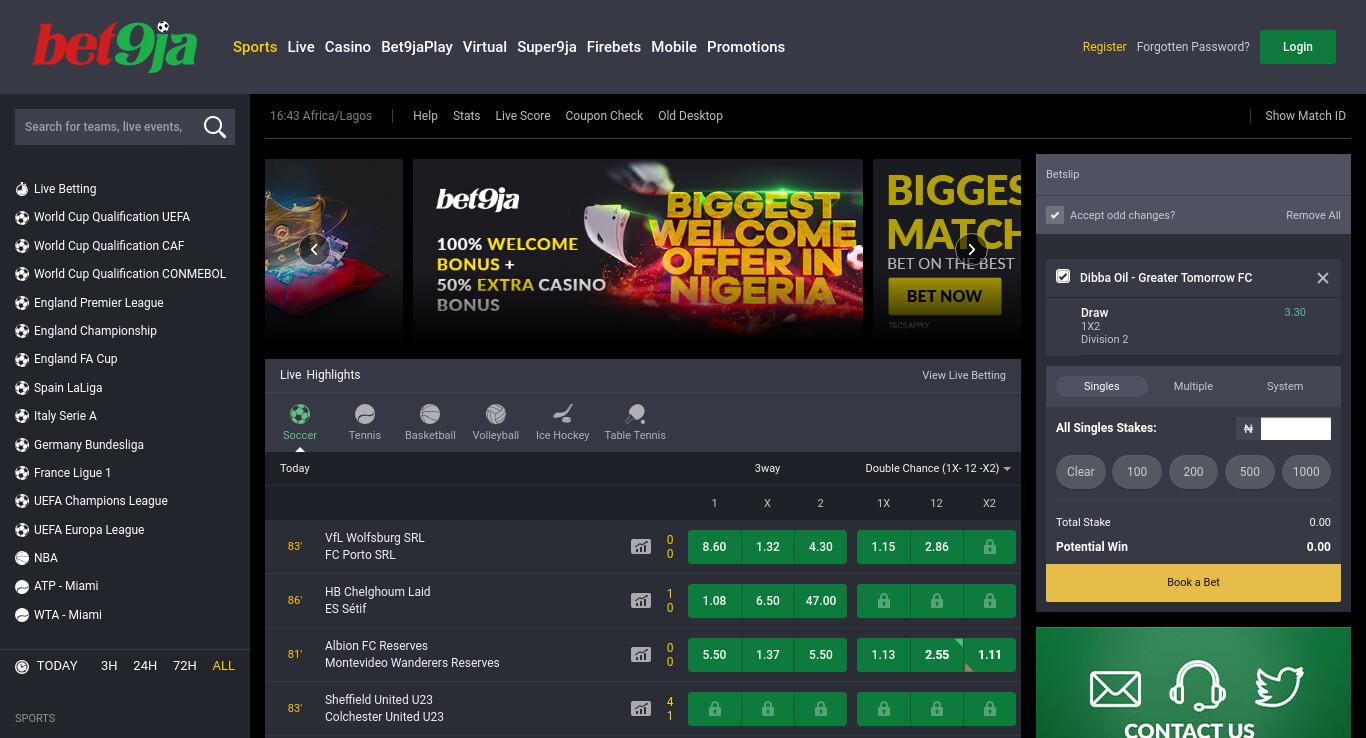Open Coupon Check link
Image resolution: width=1366 pixels, height=738 pixels.
pyautogui.click(x=604, y=116)
